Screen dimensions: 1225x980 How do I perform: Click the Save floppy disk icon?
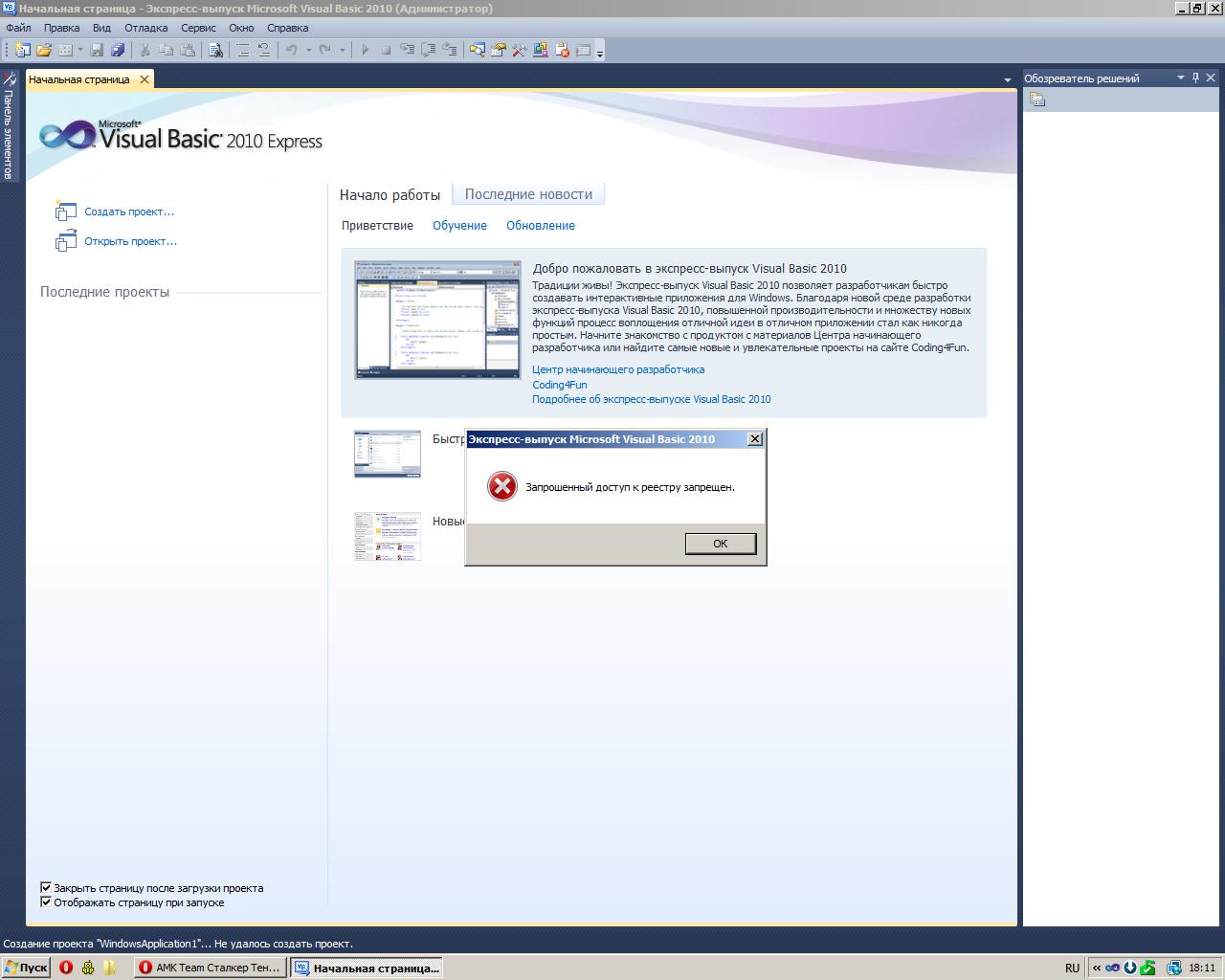[x=97, y=50]
